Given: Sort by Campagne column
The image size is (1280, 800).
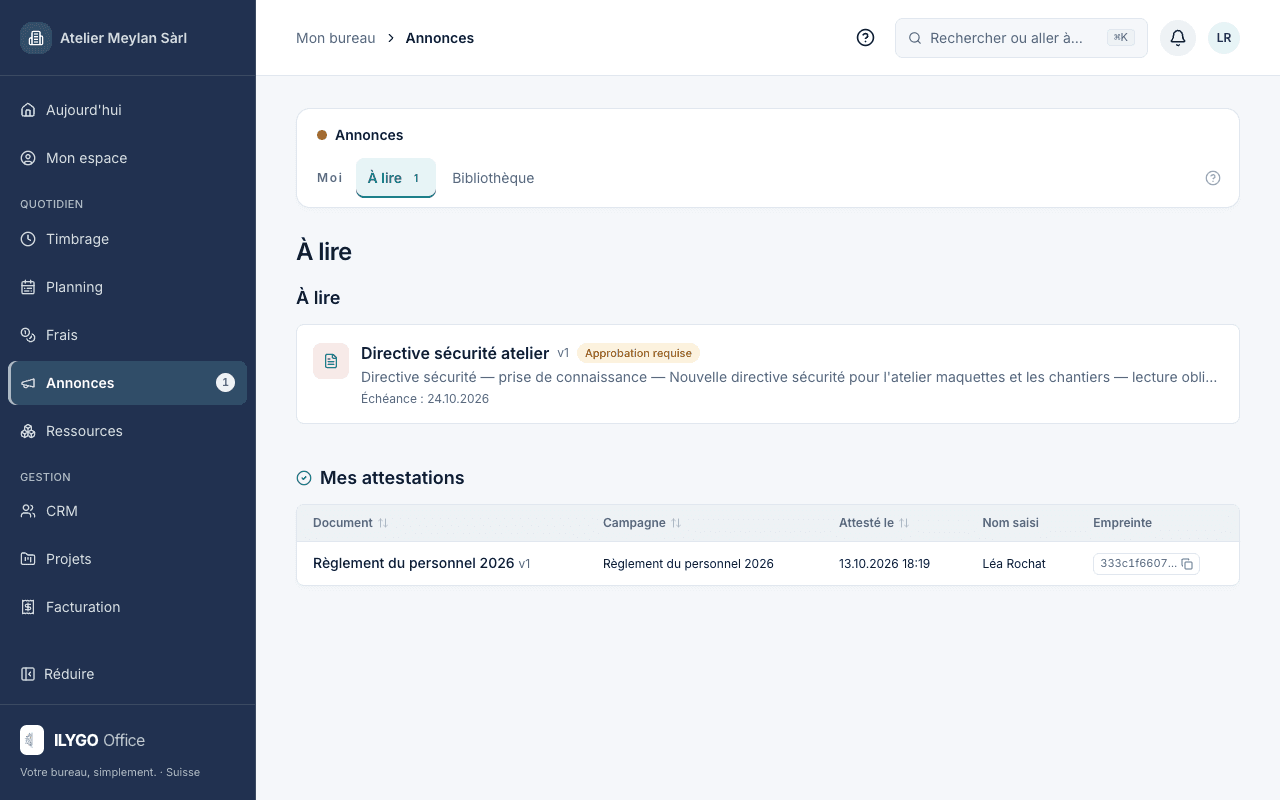Looking at the screenshot, I should pyautogui.click(x=642, y=523).
